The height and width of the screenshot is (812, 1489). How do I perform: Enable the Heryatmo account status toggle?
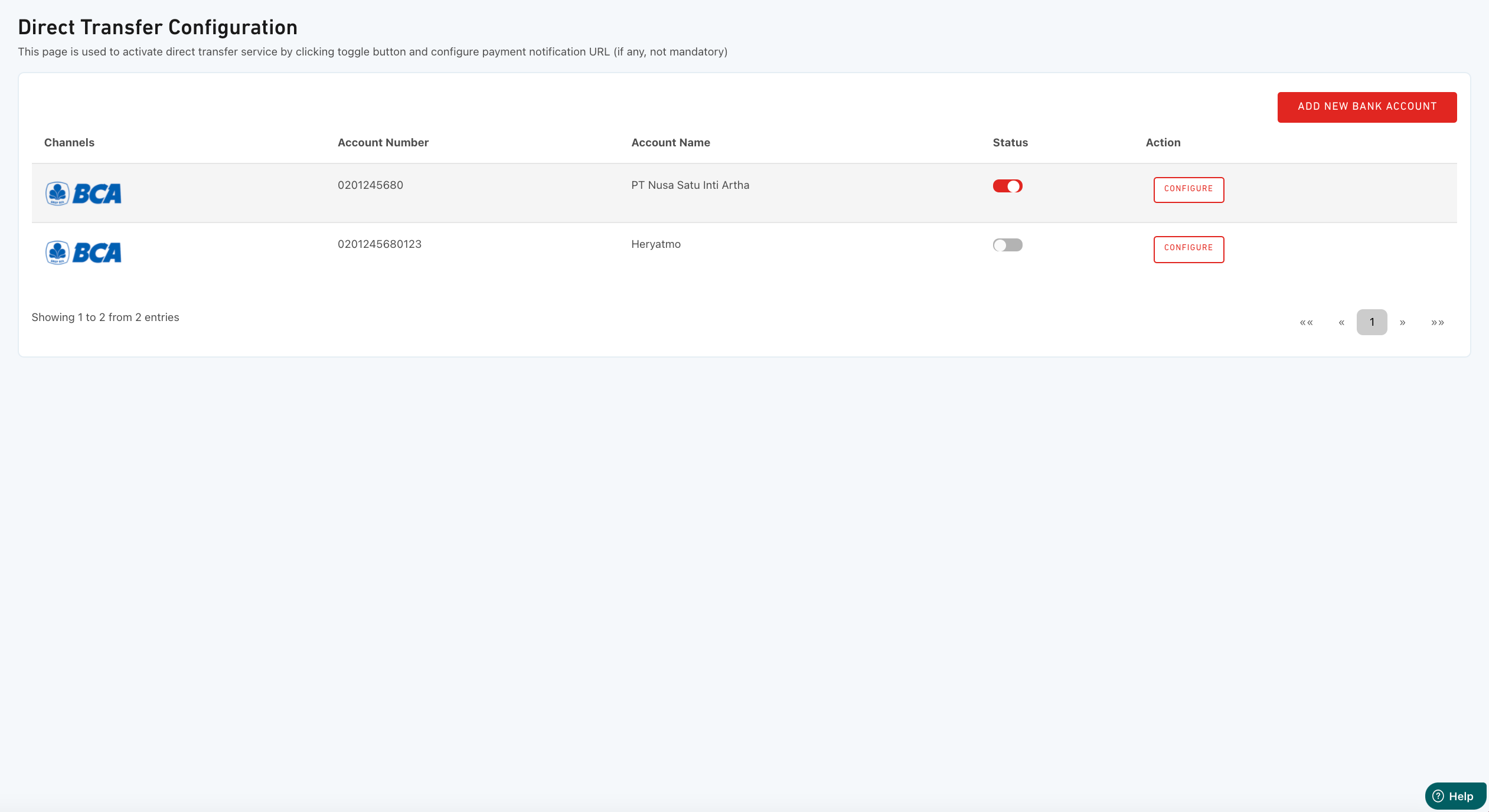1007,245
